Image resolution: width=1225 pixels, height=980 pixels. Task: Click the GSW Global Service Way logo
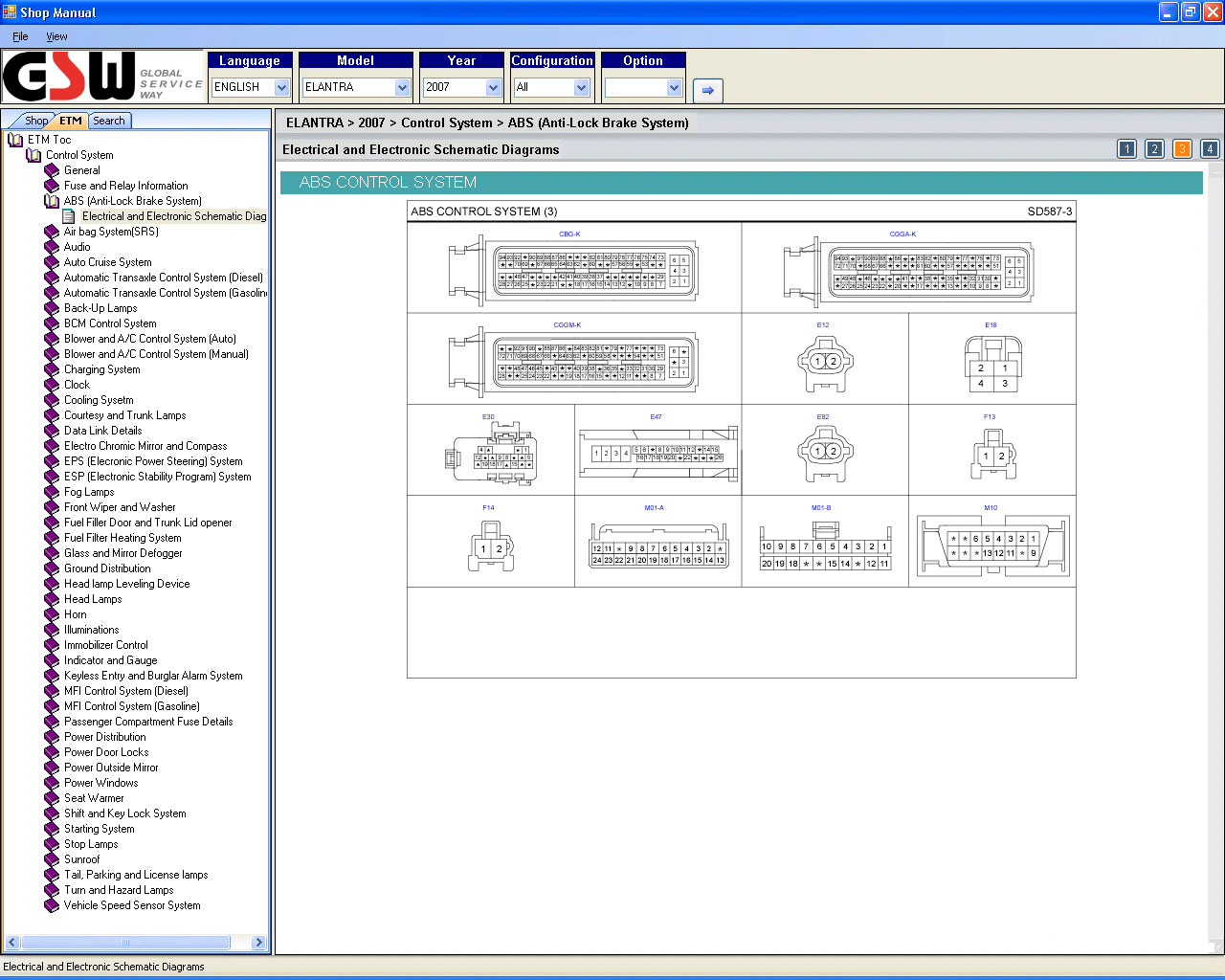tap(102, 78)
